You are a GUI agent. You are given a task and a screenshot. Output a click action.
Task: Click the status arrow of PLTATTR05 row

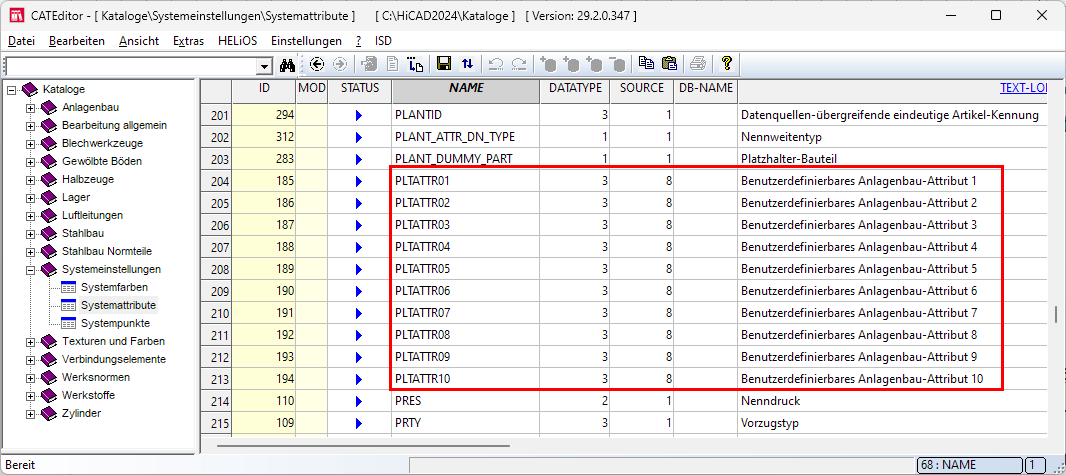pyautogui.click(x=360, y=269)
